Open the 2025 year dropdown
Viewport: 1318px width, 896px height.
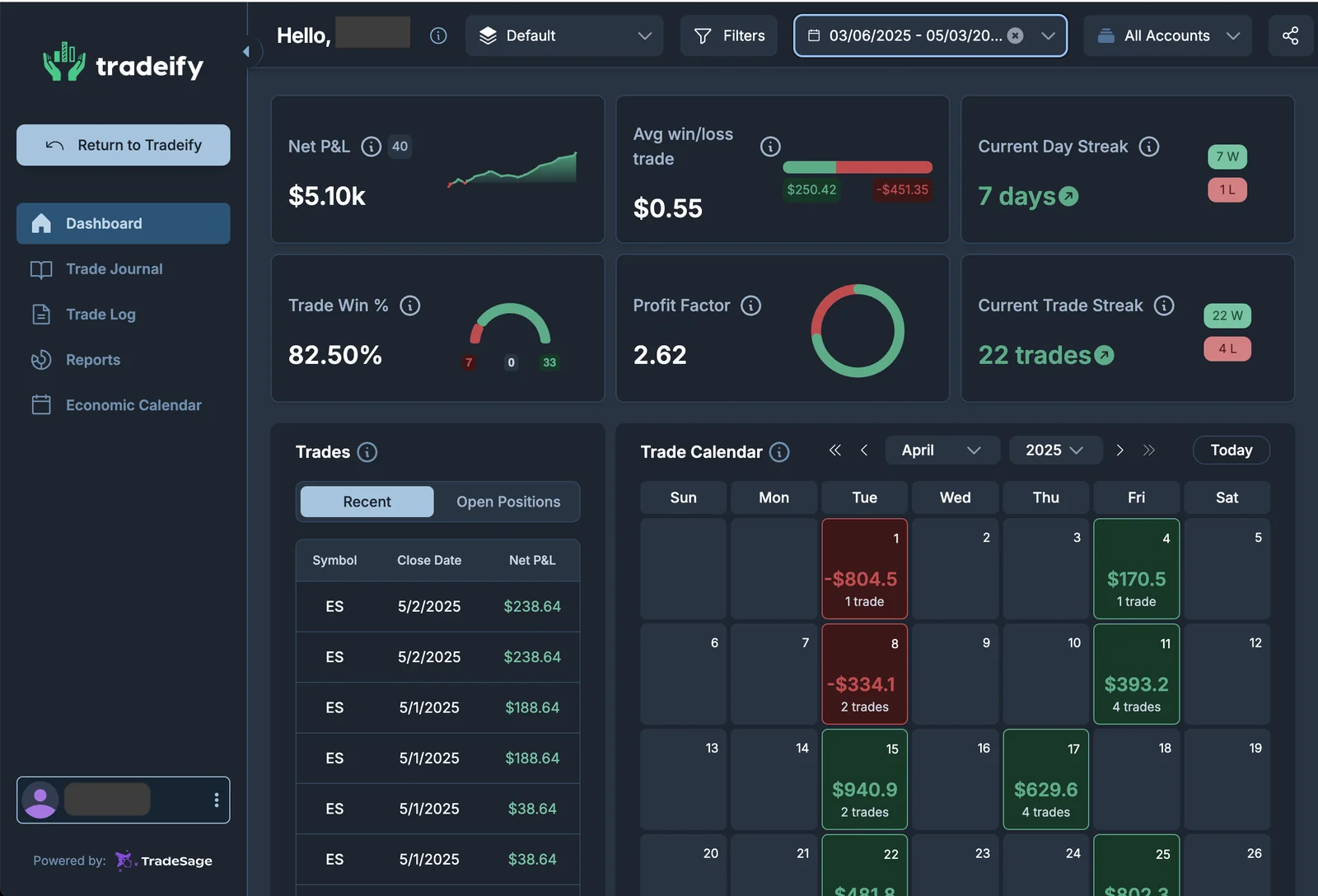coord(1055,450)
